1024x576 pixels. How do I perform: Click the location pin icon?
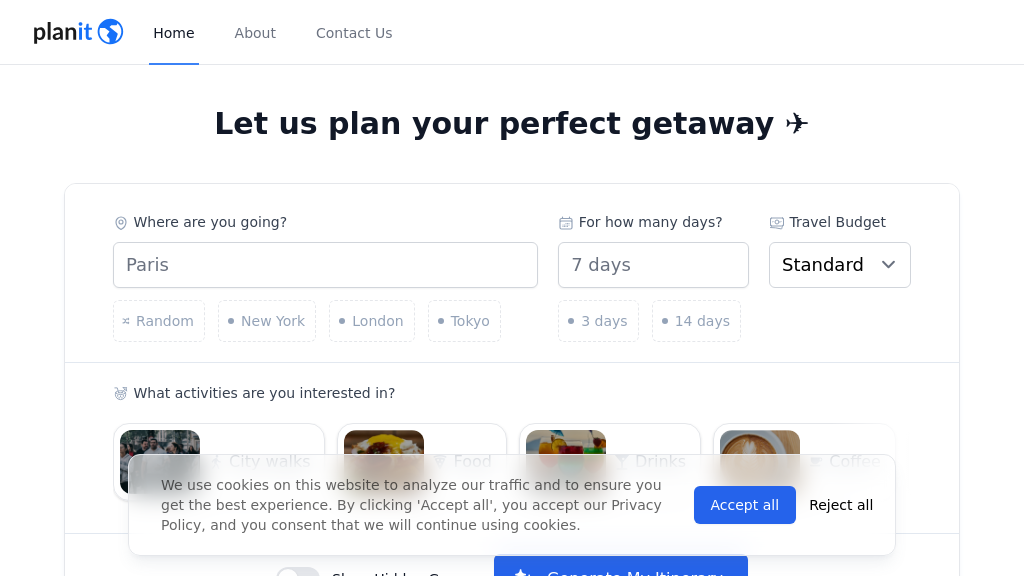(121, 223)
